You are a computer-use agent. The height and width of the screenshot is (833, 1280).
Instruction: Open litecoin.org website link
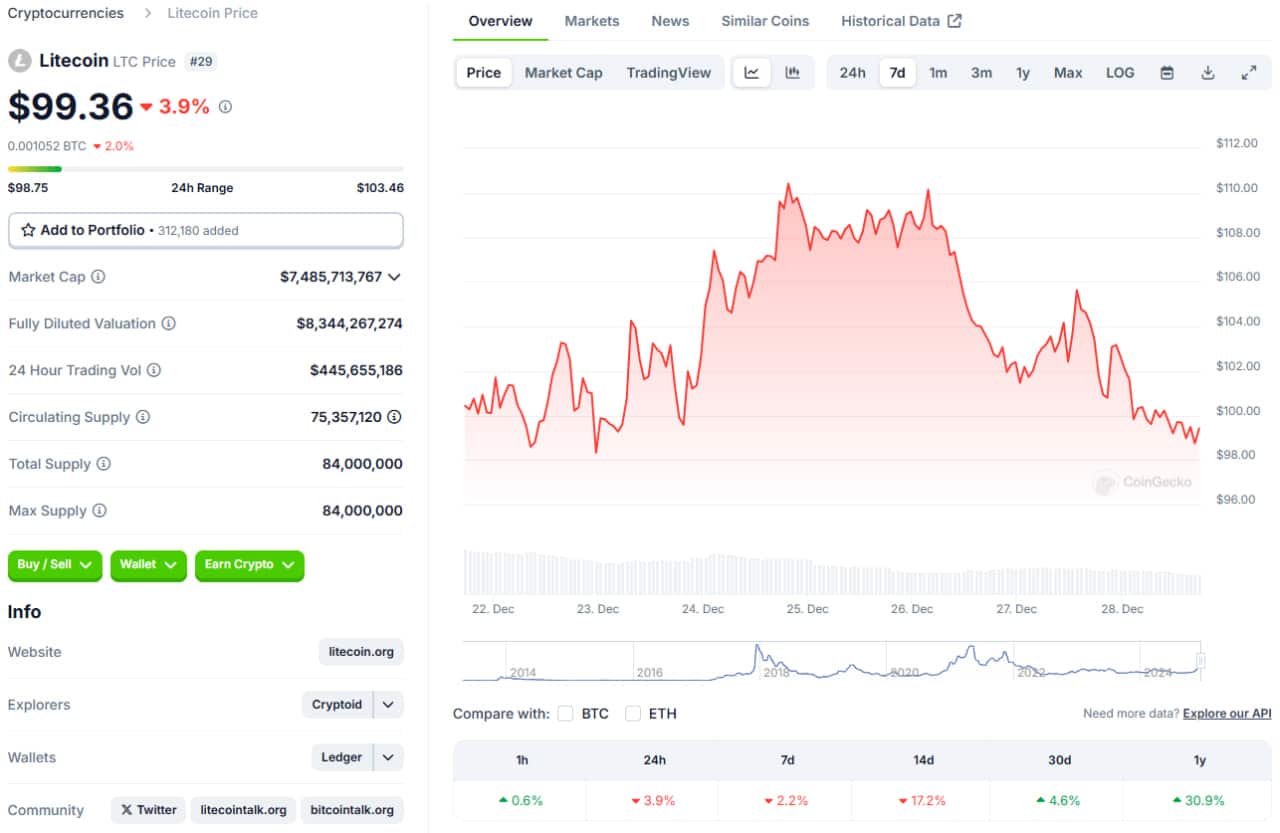pos(361,652)
